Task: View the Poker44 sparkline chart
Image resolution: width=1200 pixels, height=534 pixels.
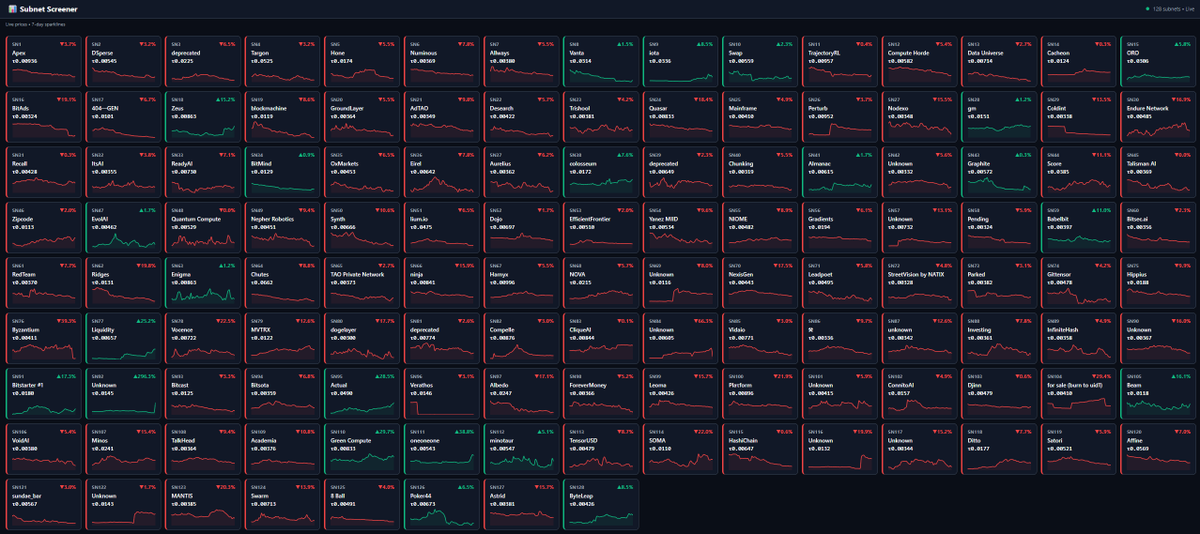Action: (441, 519)
